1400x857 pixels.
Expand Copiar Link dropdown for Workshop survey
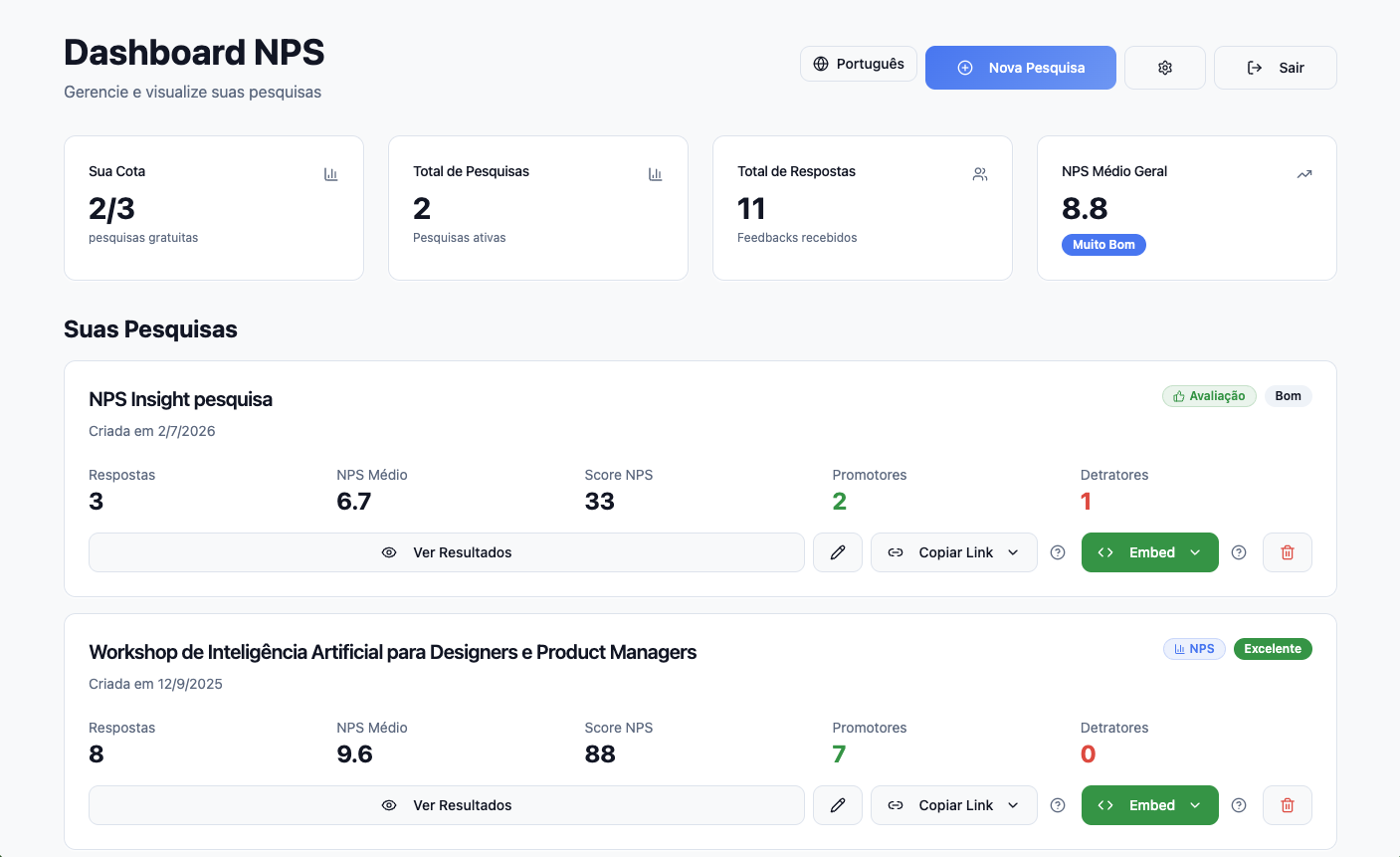[954, 805]
